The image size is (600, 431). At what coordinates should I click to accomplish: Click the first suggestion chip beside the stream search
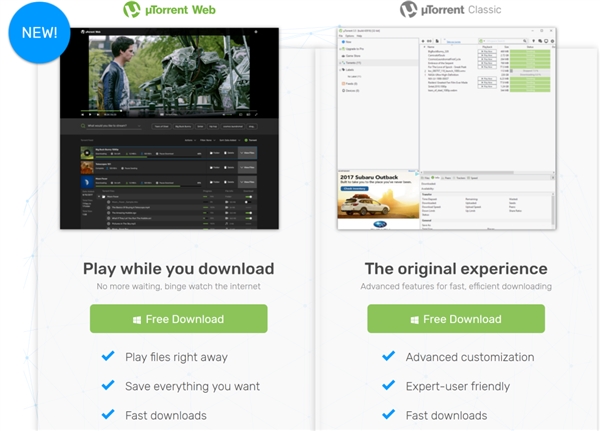161,126
